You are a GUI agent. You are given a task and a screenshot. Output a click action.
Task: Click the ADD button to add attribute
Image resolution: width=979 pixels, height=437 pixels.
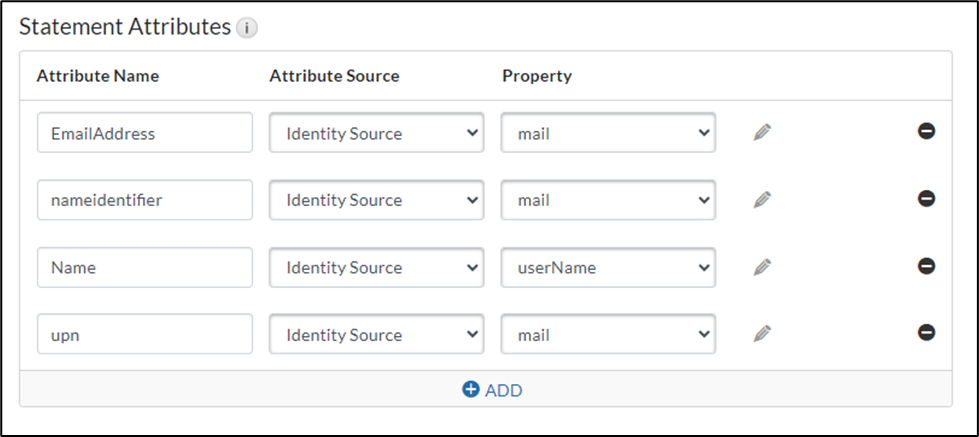click(x=492, y=390)
